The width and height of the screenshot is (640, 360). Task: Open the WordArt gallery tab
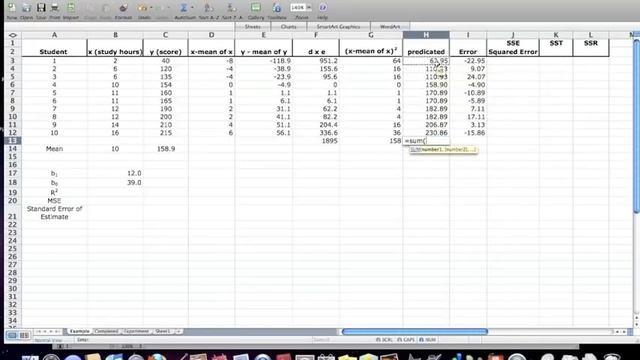click(x=390, y=27)
